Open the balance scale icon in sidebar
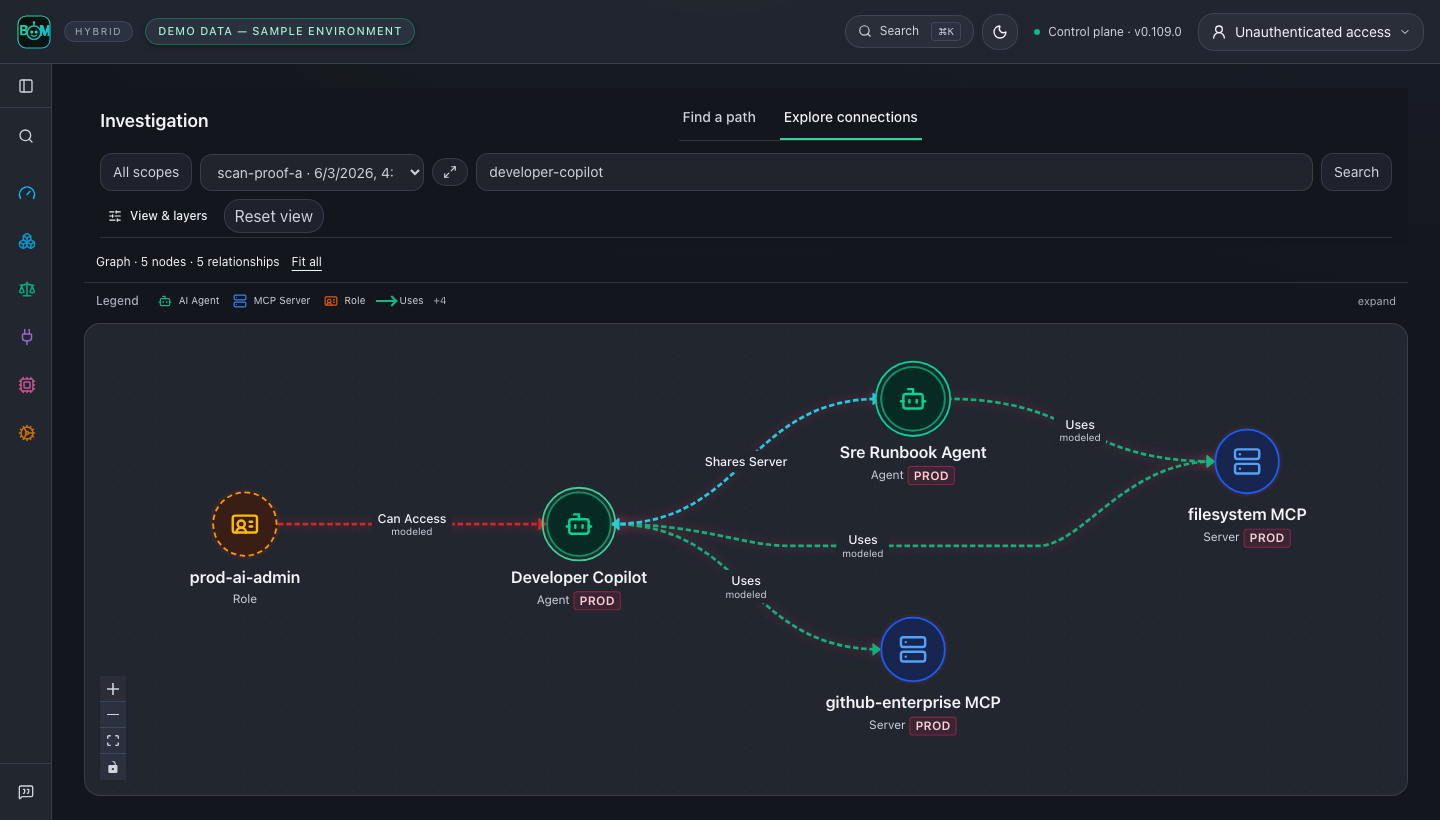 (x=27, y=289)
